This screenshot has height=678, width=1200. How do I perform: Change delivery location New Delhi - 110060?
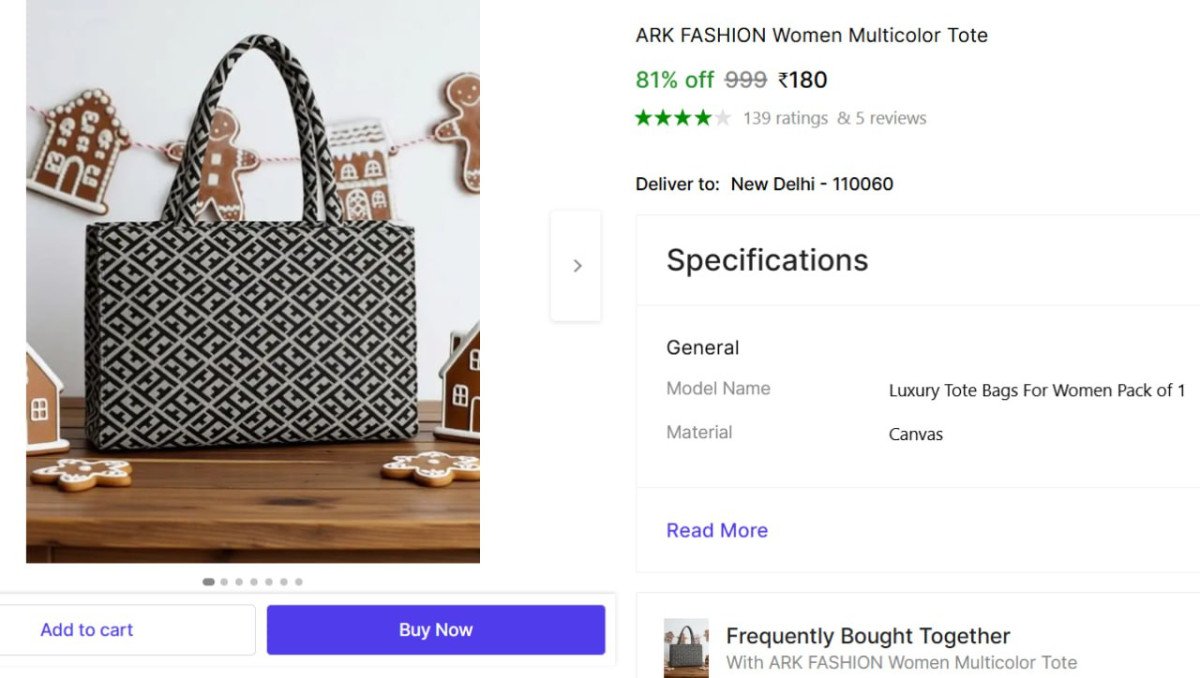point(811,184)
